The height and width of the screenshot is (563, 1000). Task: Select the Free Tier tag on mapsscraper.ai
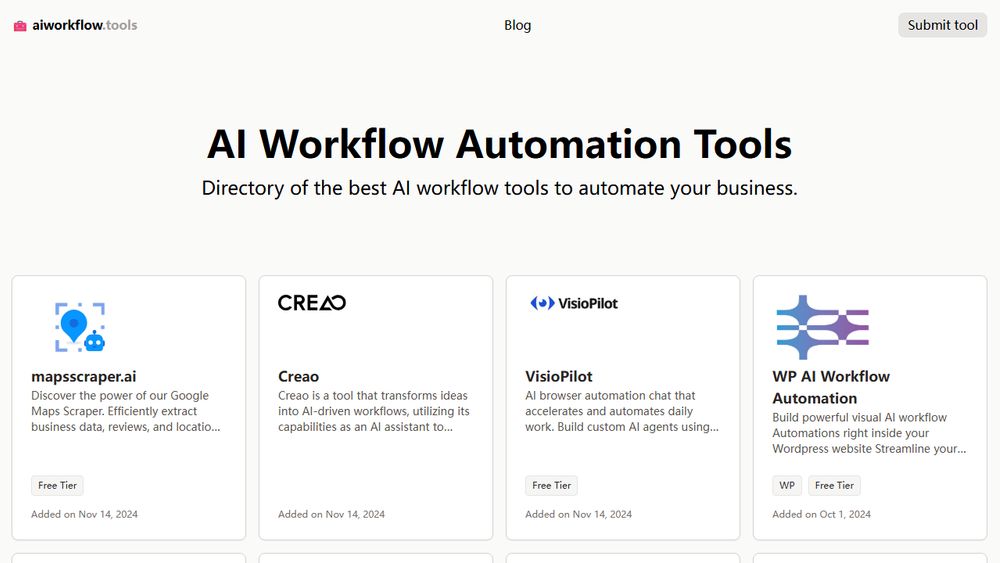pyautogui.click(x=57, y=485)
